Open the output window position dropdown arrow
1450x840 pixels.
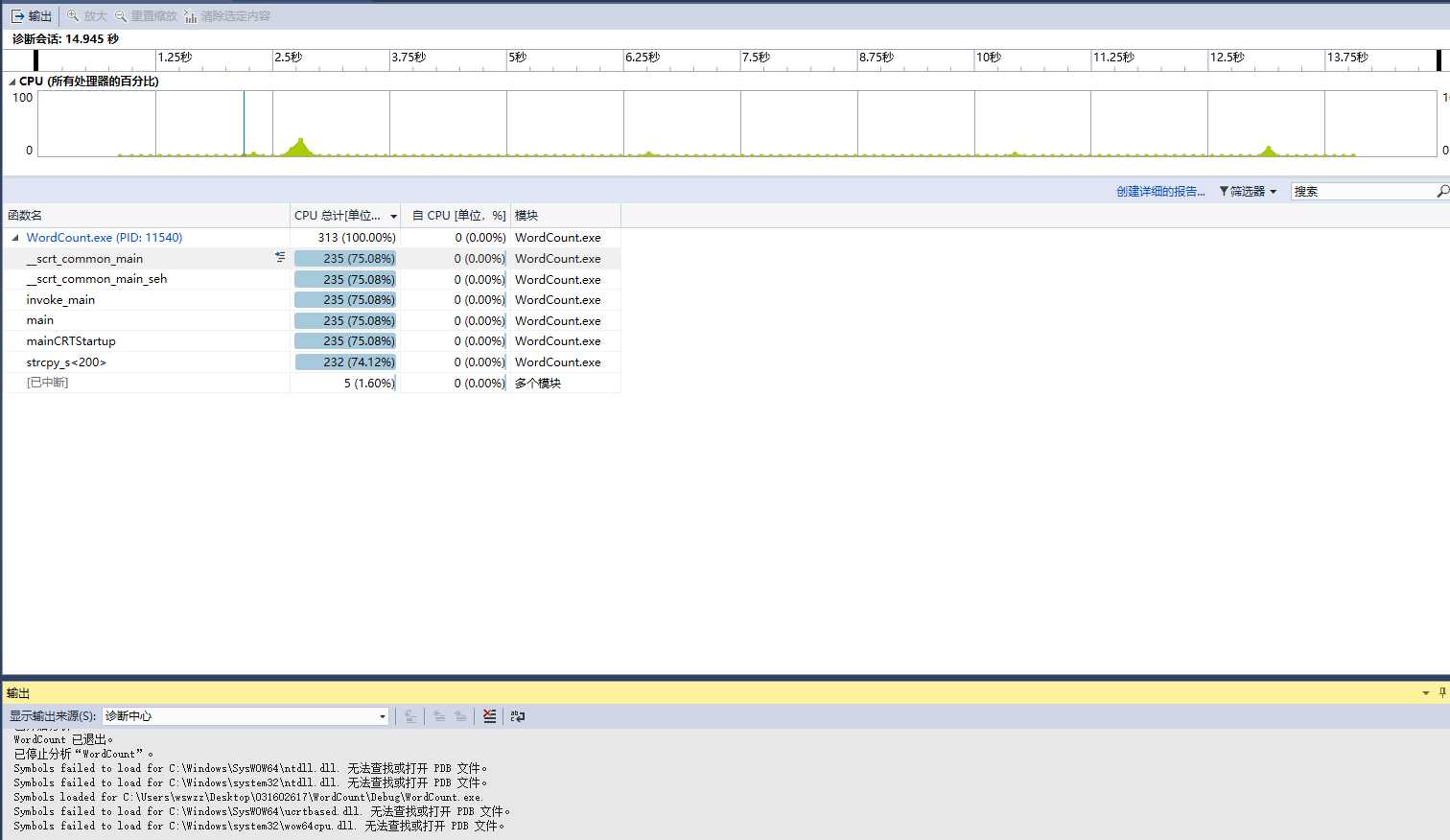pos(1425,693)
